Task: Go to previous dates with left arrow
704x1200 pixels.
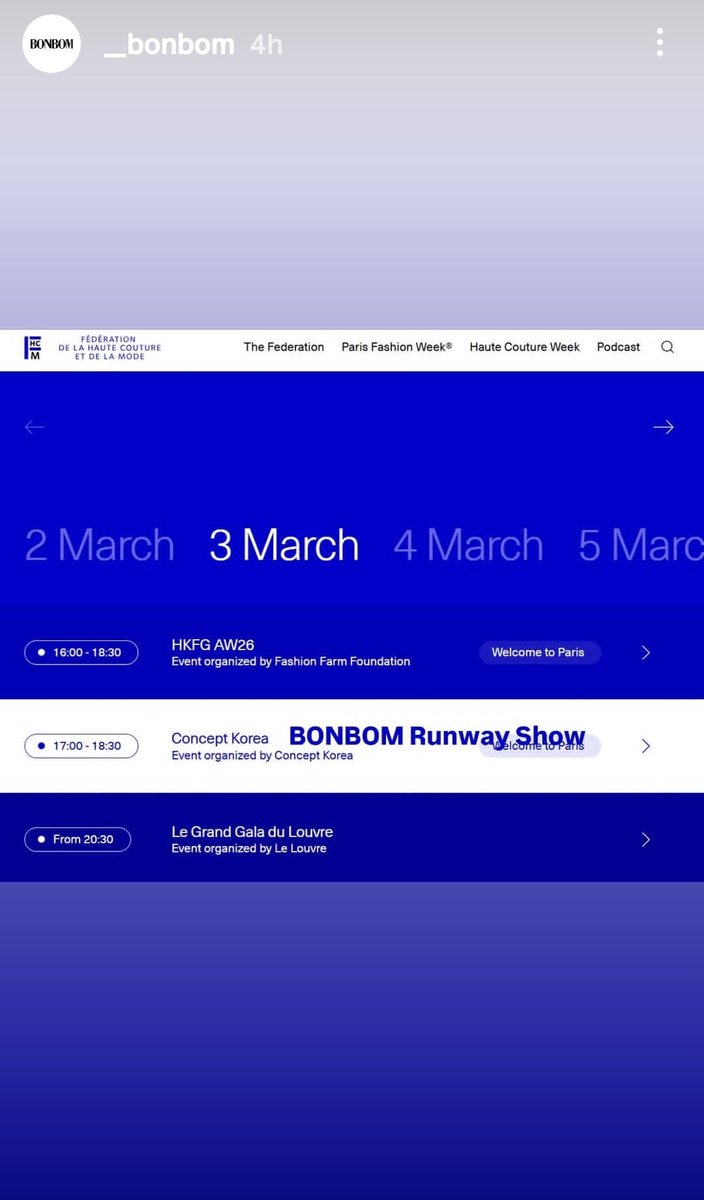Action: 35,427
